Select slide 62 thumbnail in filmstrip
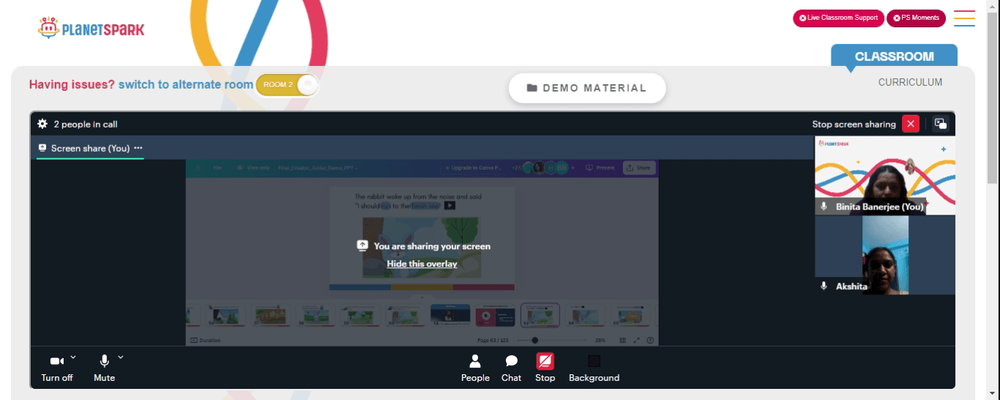 point(495,315)
